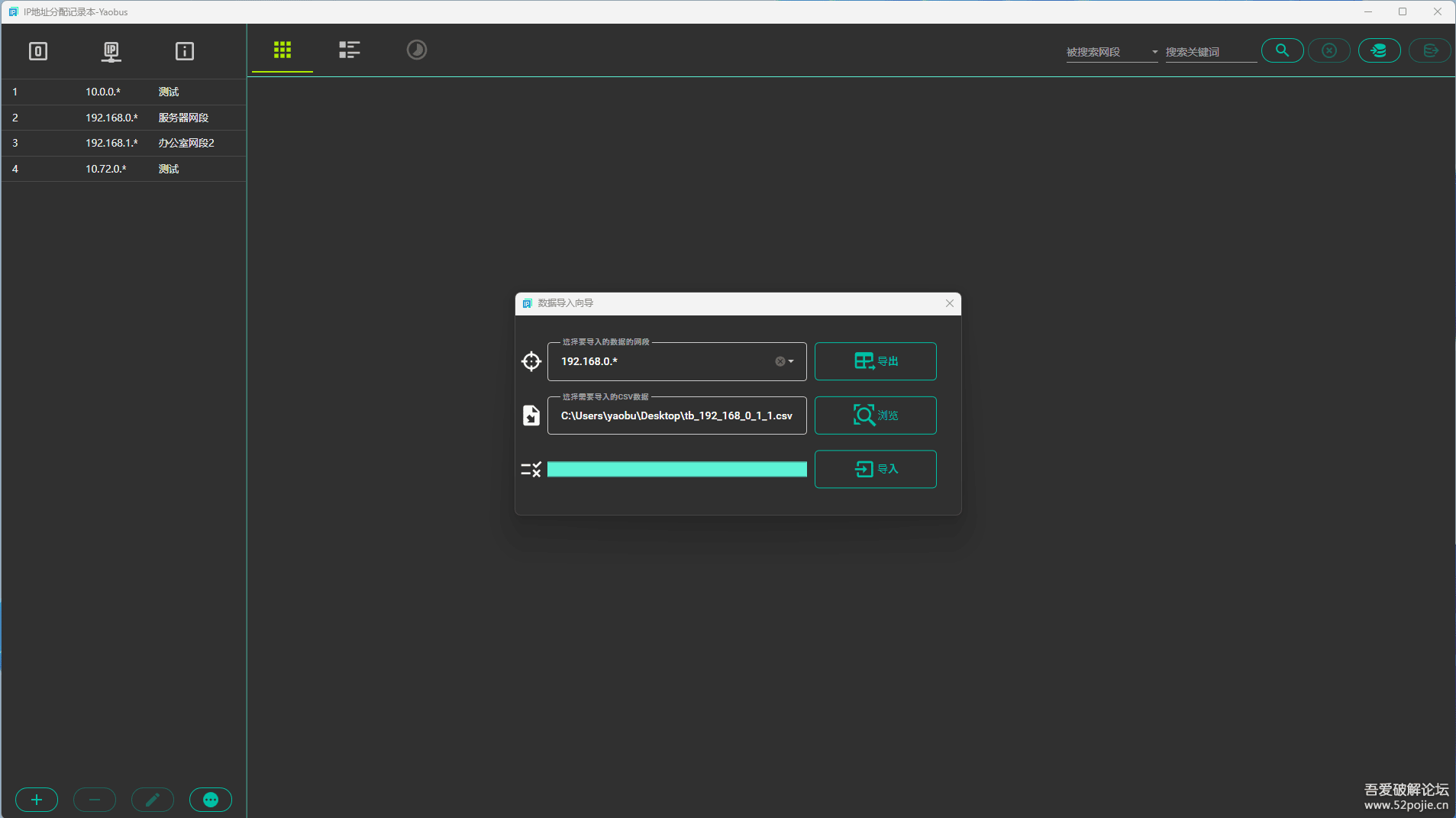Open the network segment combo box 192.168.0.*
This screenshot has height=818, width=1456.
click(677, 361)
